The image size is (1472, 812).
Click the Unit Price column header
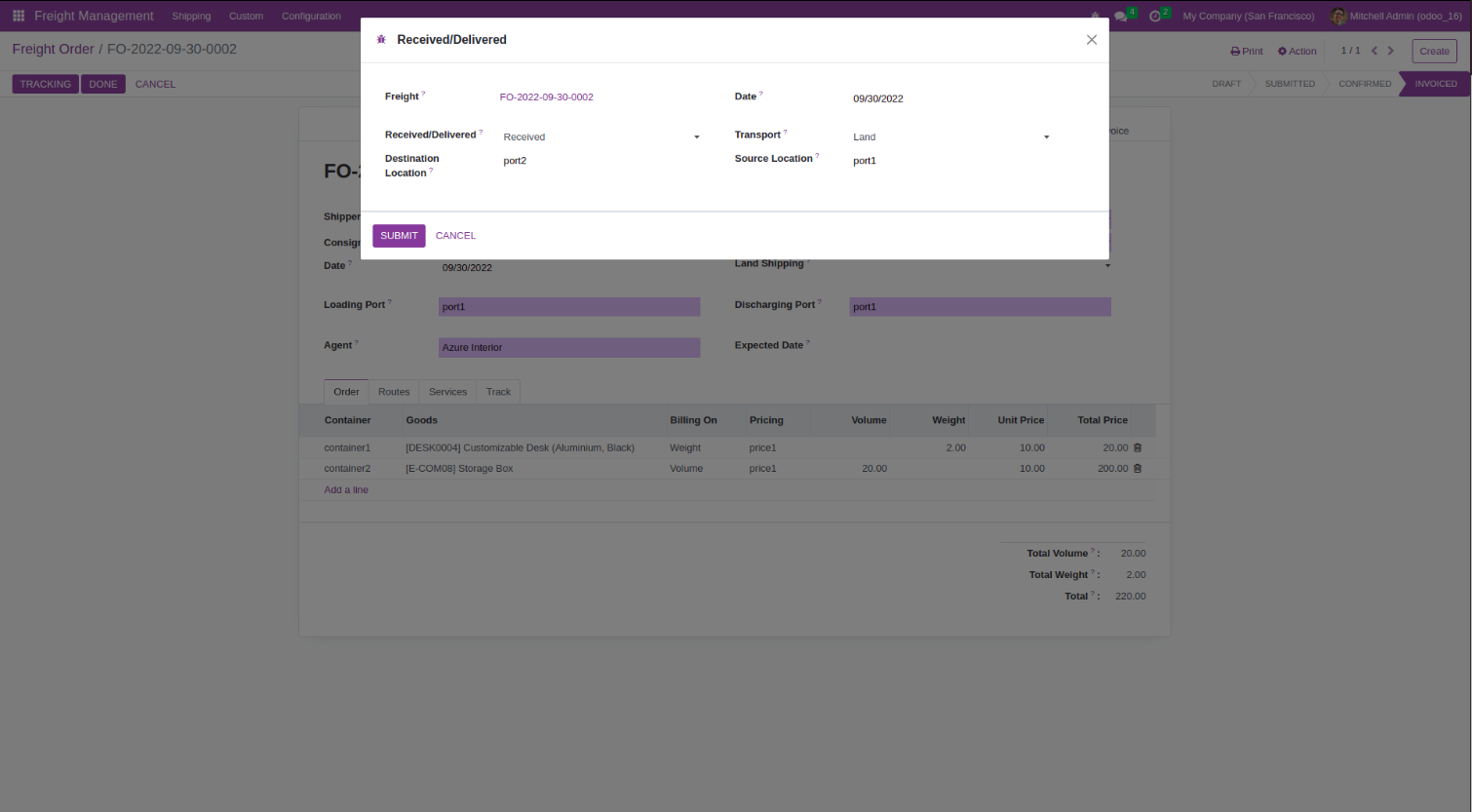[1021, 420]
